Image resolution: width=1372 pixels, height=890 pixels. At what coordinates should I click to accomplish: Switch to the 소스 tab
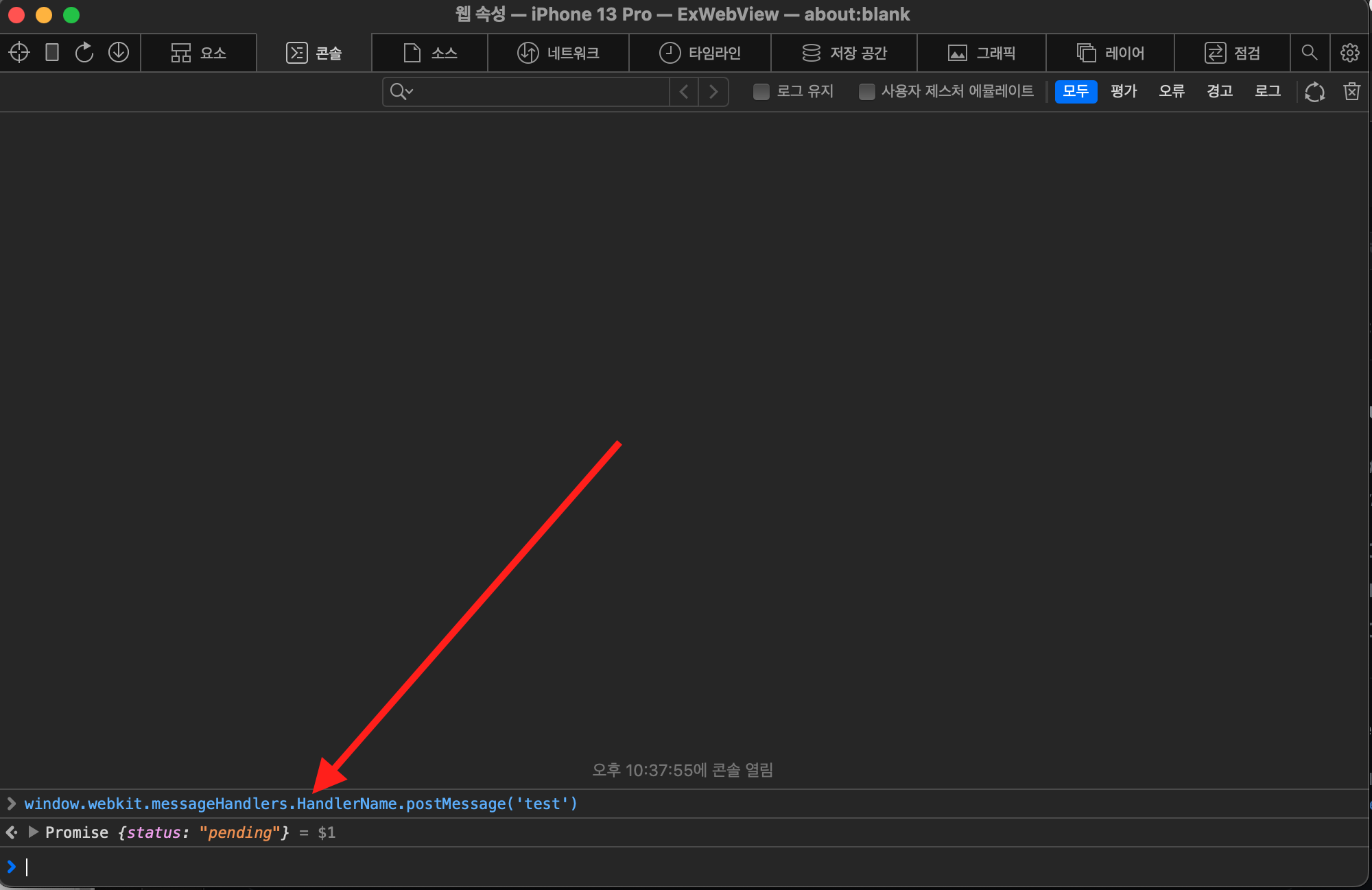point(430,53)
